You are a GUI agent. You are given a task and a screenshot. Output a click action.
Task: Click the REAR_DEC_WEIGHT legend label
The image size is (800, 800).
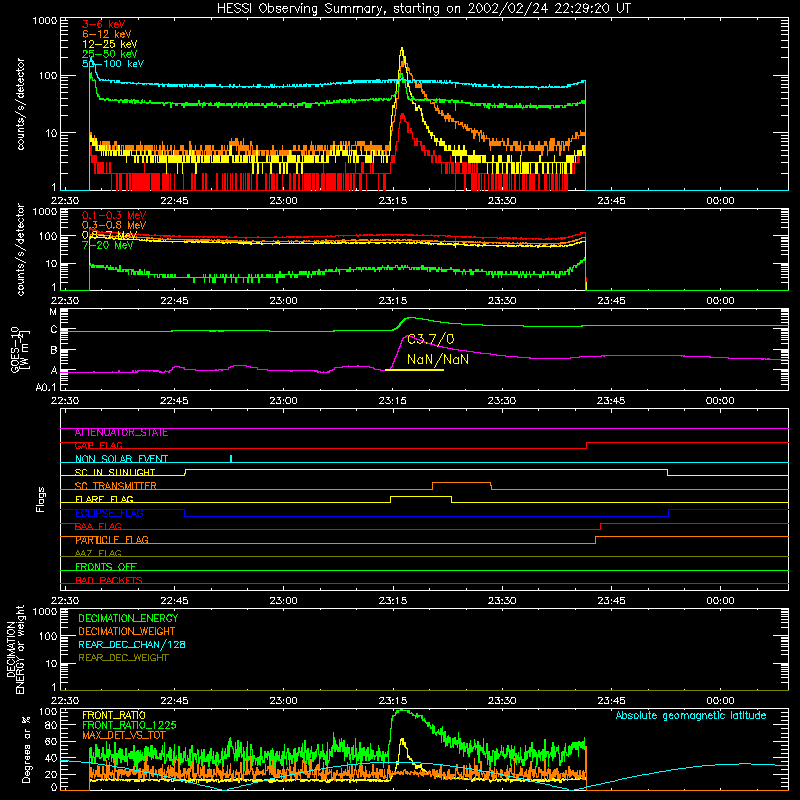(x=123, y=658)
